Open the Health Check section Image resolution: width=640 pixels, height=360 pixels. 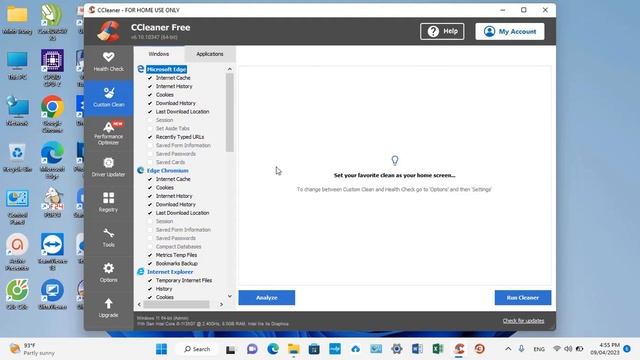109,62
